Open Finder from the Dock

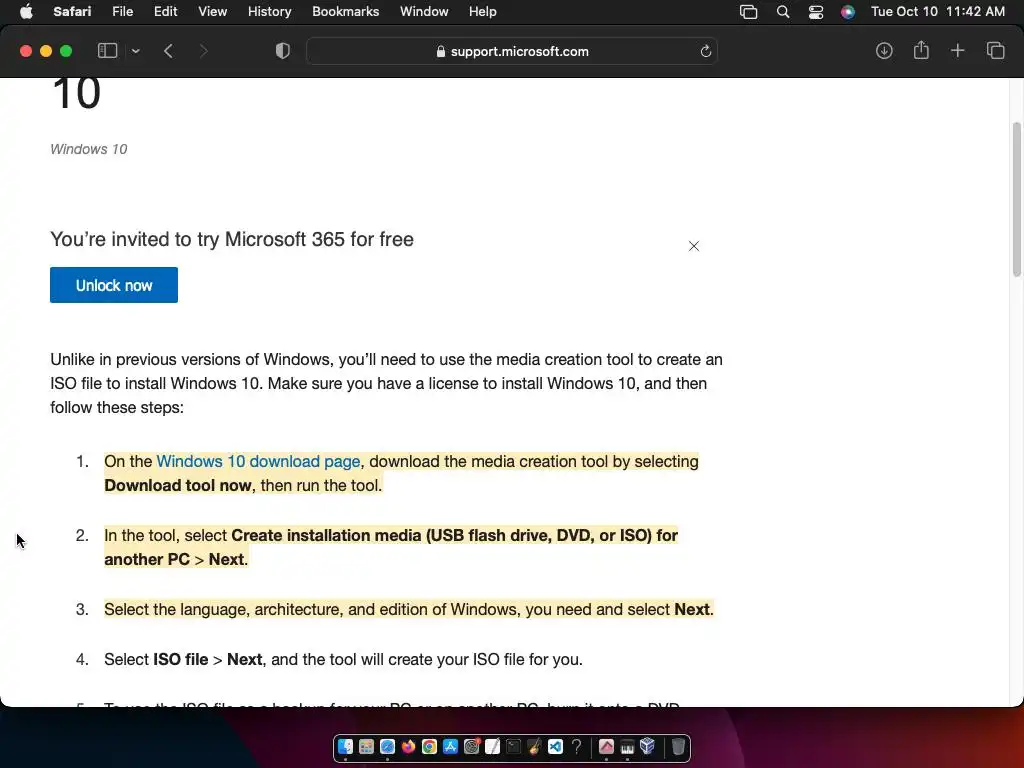click(345, 746)
